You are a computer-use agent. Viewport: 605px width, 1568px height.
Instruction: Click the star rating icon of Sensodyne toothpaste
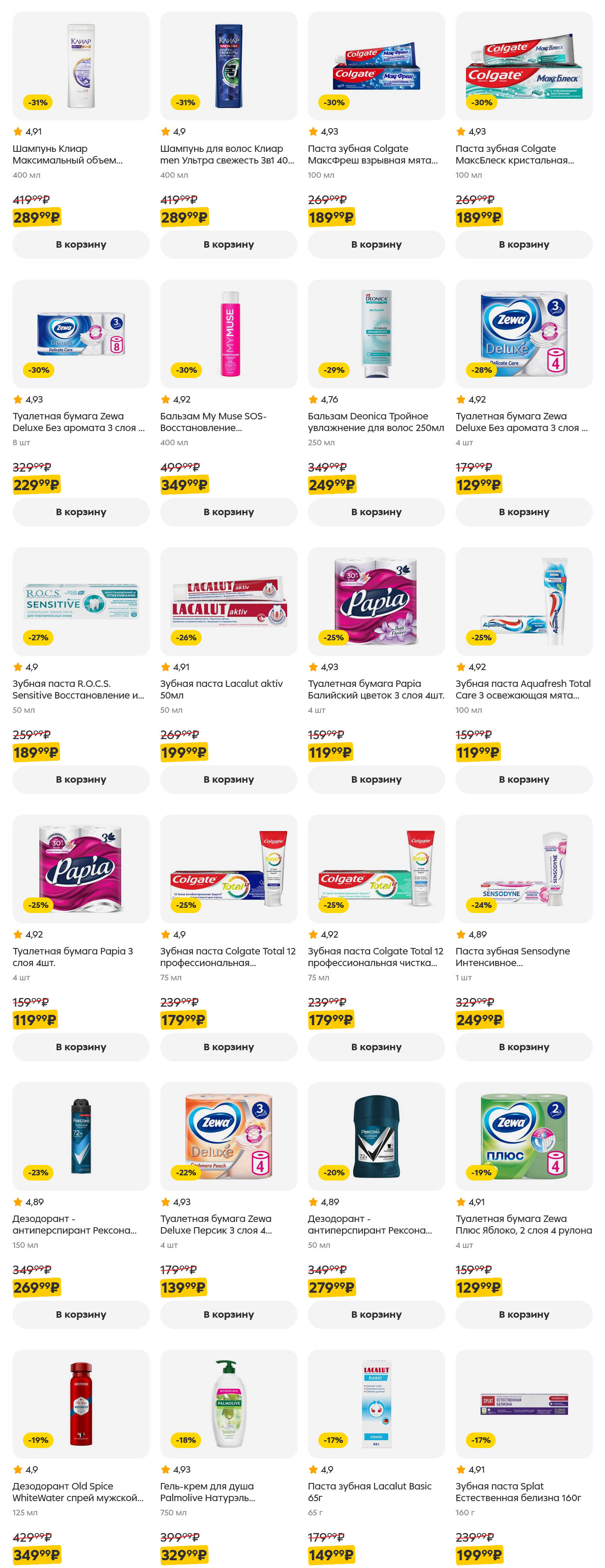click(461, 934)
